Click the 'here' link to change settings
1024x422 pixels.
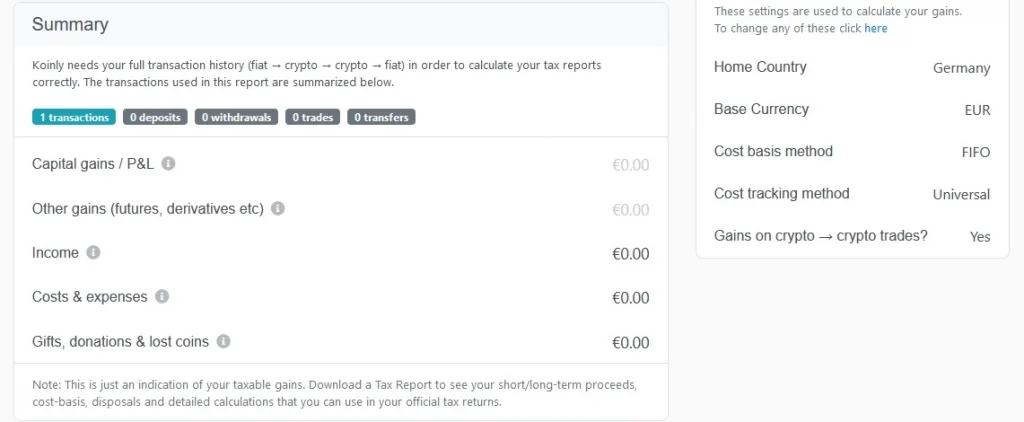(x=876, y=29)
